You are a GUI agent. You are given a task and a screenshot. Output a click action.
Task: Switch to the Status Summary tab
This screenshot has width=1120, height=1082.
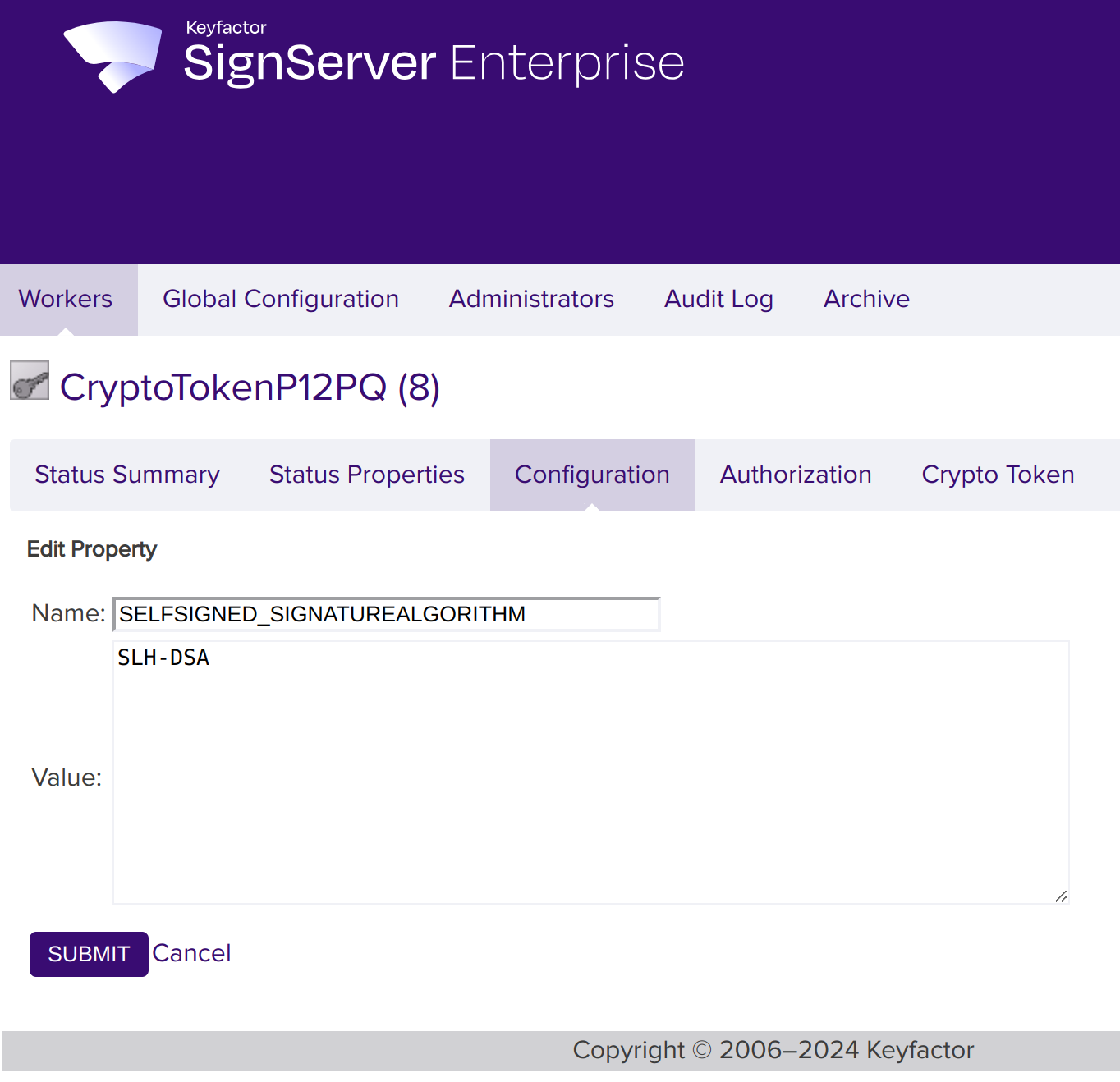127,475
